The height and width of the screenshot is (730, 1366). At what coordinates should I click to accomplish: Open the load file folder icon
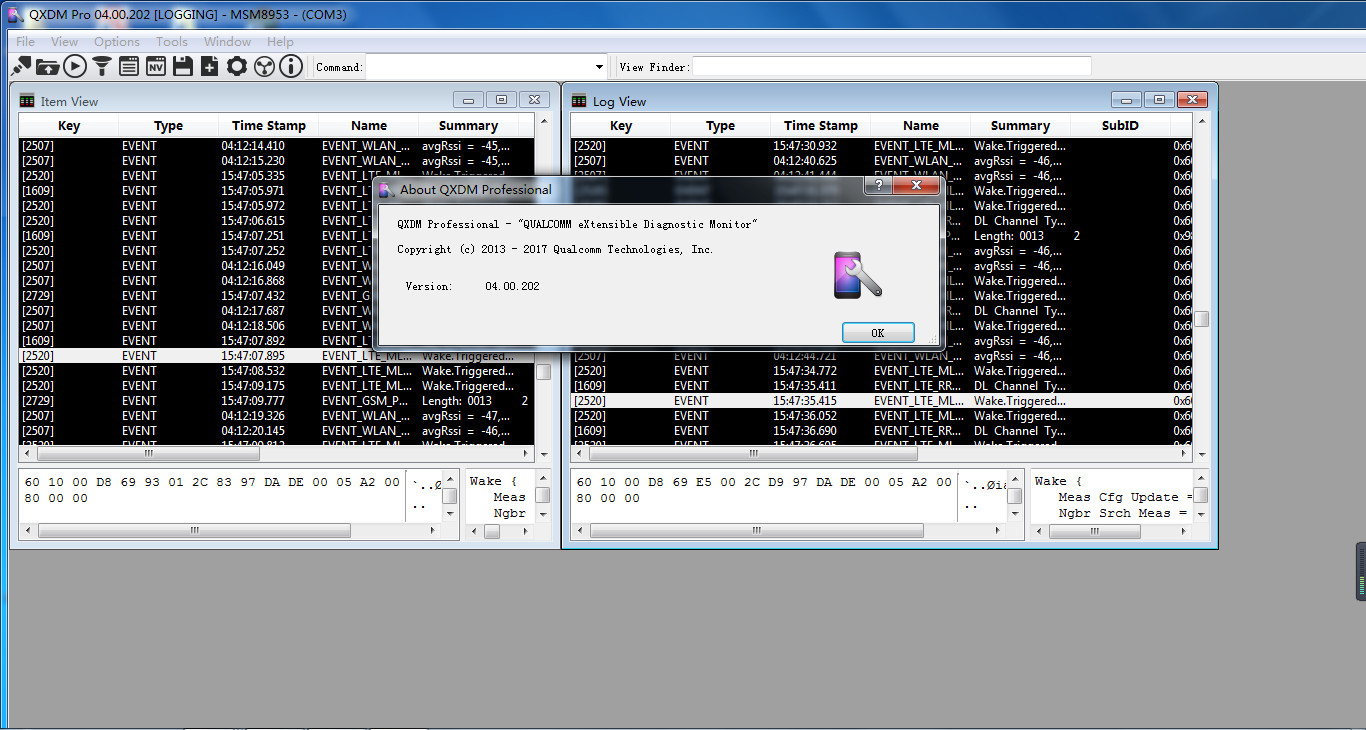(x=47, y=66)
